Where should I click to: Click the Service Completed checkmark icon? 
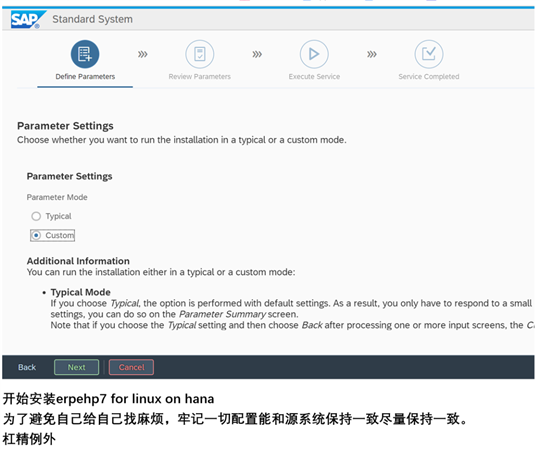(x=429, y=54)
